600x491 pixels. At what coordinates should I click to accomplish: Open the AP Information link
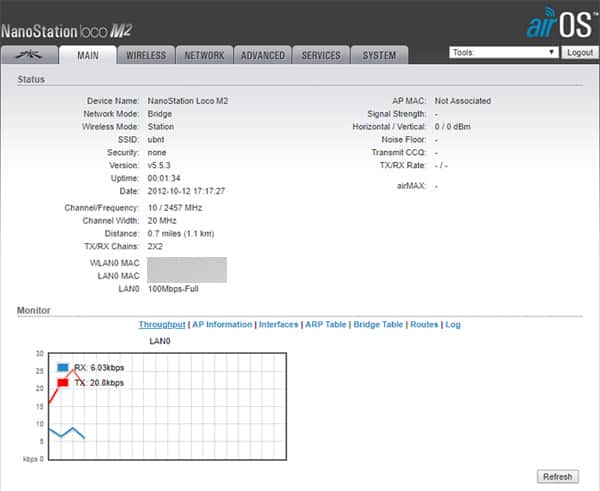click(222, 325)
